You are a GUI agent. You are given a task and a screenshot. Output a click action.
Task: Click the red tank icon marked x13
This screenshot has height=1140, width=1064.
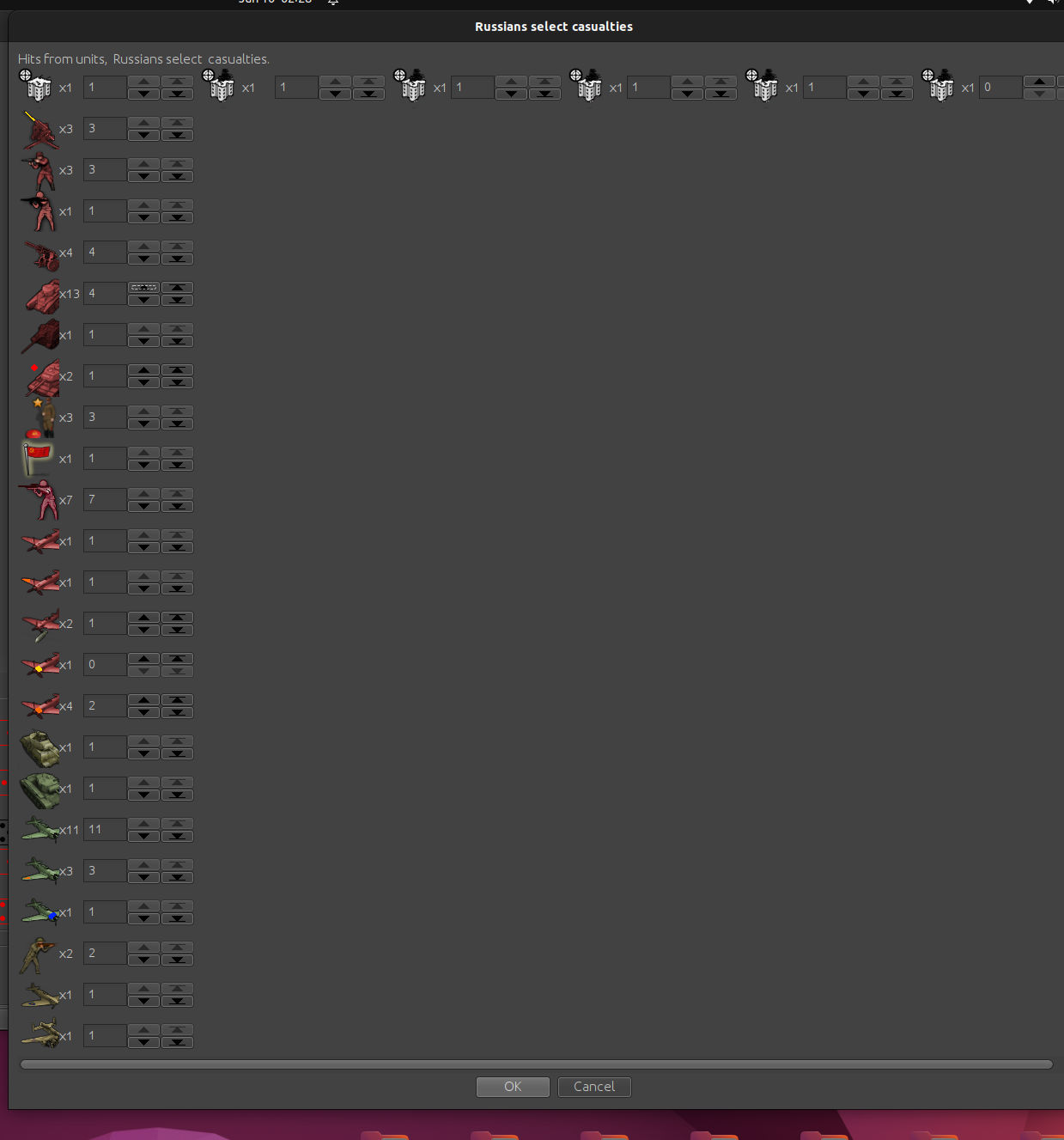pos(42,295)
